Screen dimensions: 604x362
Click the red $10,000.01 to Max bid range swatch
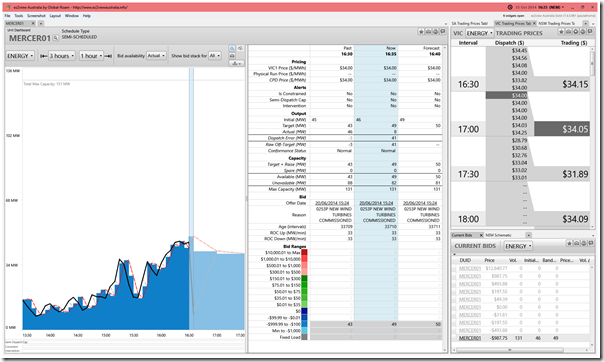(304, 253)
